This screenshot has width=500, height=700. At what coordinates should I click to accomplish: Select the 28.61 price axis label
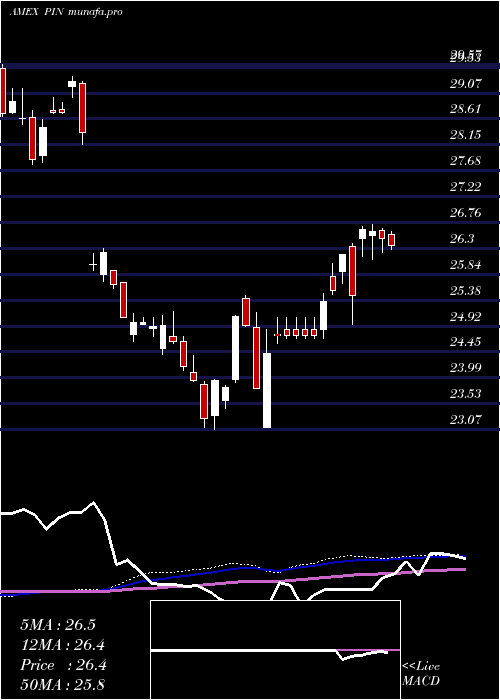(x=466, y=109)
